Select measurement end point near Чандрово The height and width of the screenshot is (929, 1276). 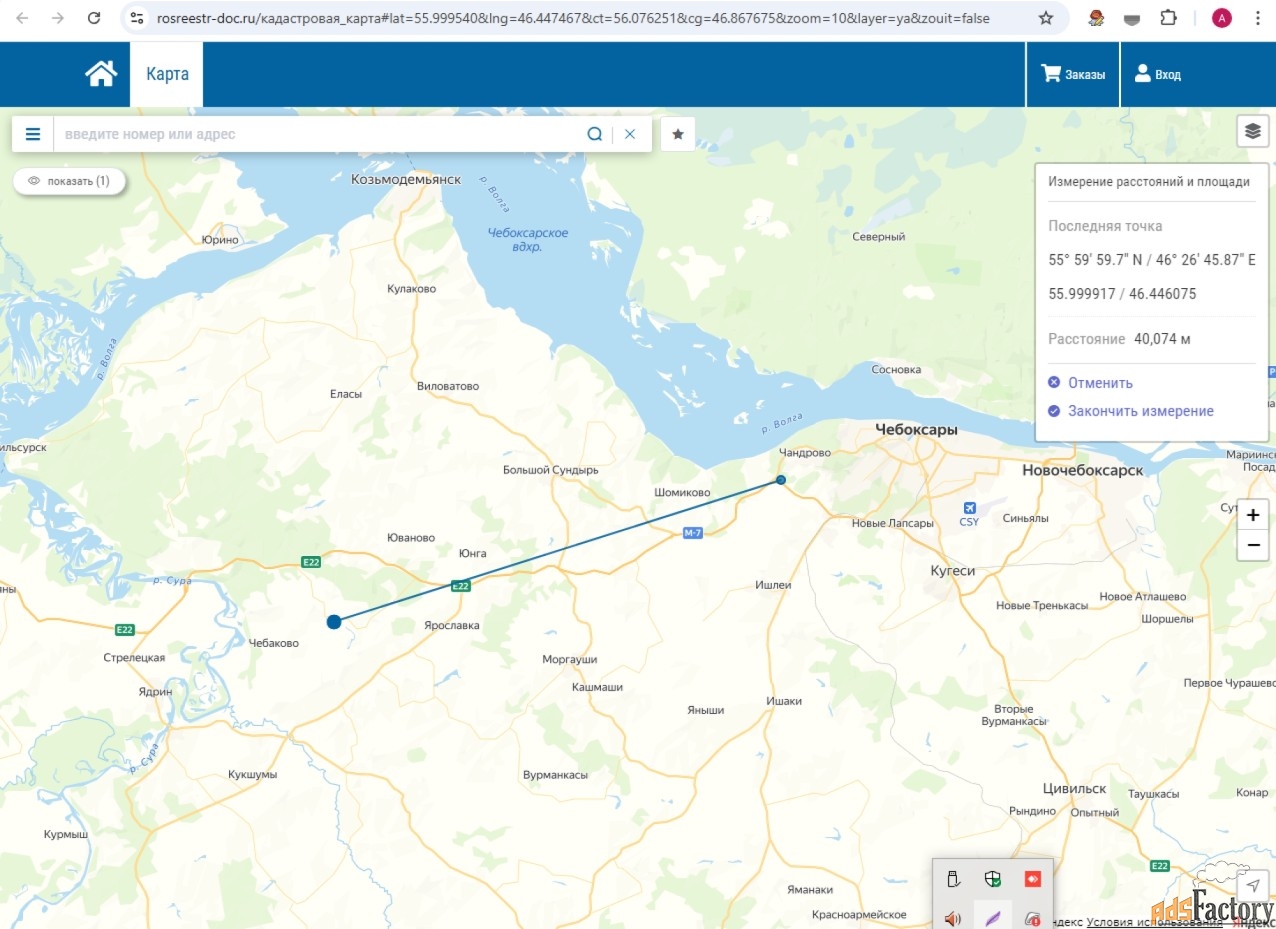781,480
